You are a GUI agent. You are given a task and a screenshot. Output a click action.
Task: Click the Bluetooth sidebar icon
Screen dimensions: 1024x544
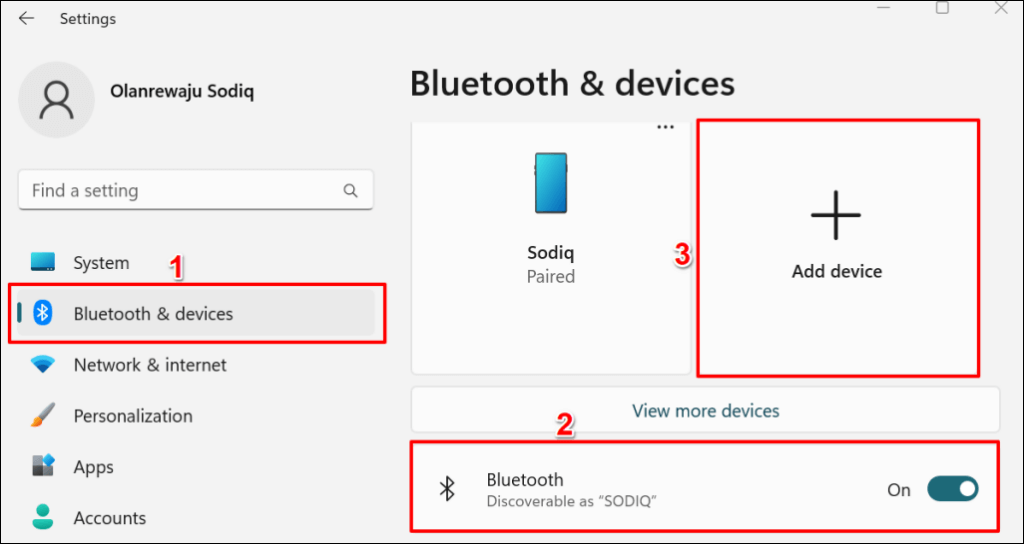click(43, 314)
